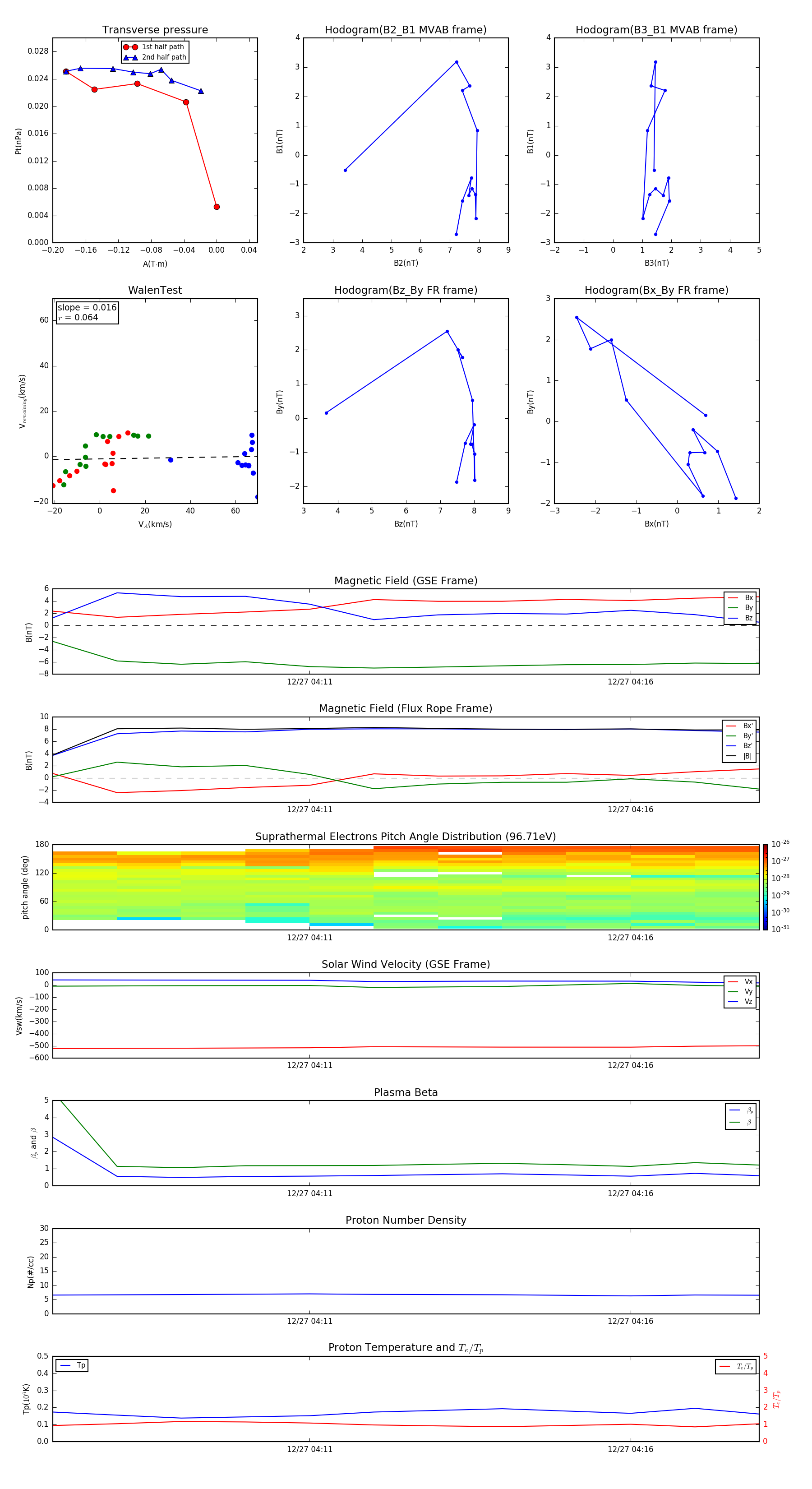Screen dimensions: 812x1489
Task: Click the 'Transverse pressure' plot title
Action: pyautogui.click(x=155, y=29)
